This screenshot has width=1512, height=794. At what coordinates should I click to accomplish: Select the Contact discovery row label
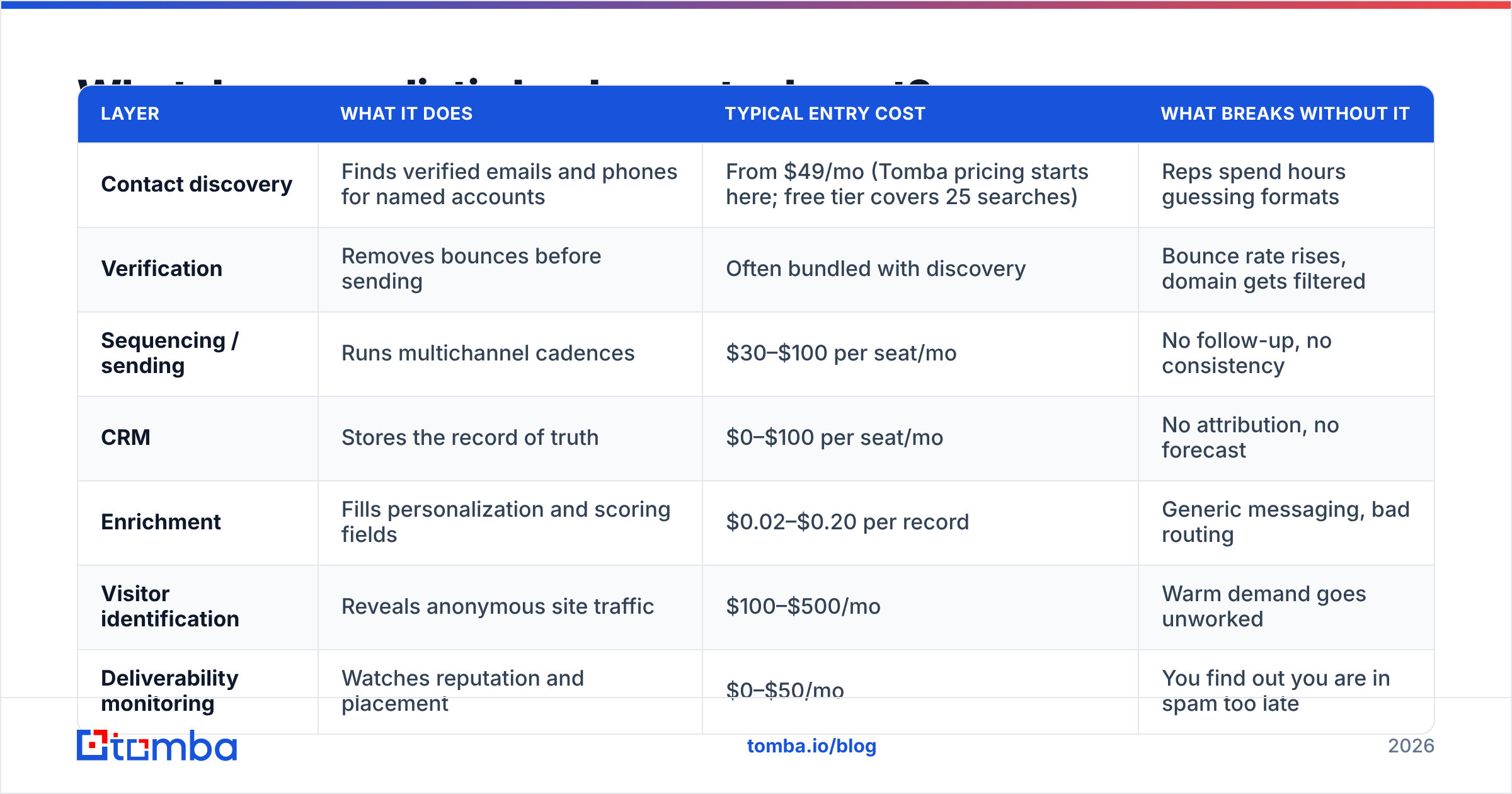tap(197, 184)
